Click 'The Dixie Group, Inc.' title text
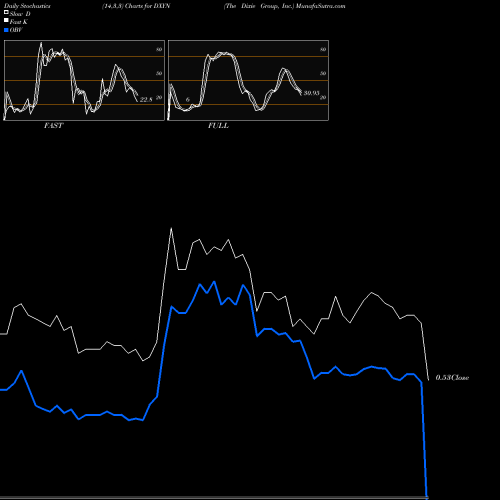The height and width of the screenshot is (500, 500). (259, 6)
